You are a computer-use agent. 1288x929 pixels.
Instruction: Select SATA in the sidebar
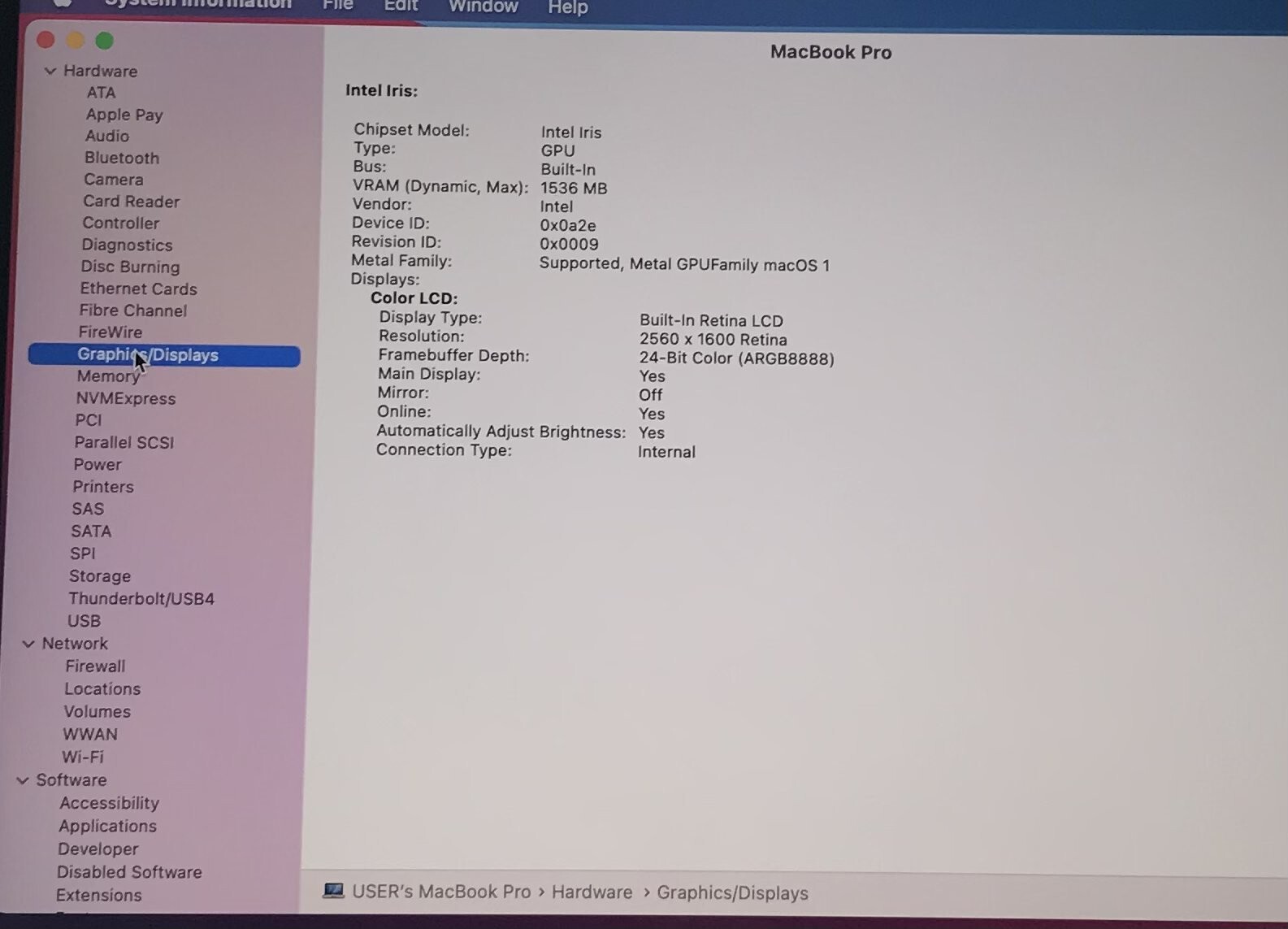click(90, 532)
